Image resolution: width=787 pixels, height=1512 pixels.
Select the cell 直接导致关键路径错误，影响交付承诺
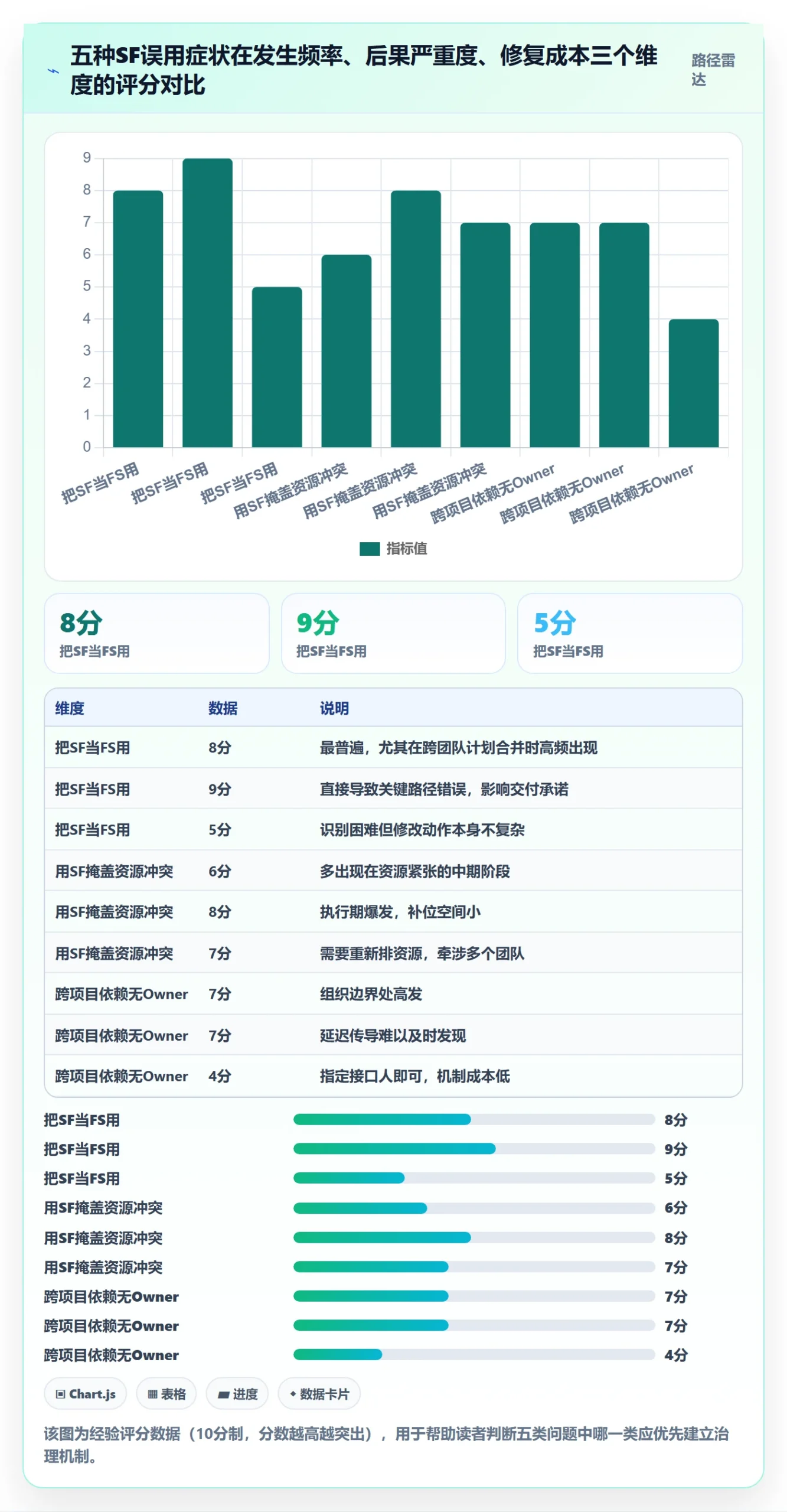(444, 789)
